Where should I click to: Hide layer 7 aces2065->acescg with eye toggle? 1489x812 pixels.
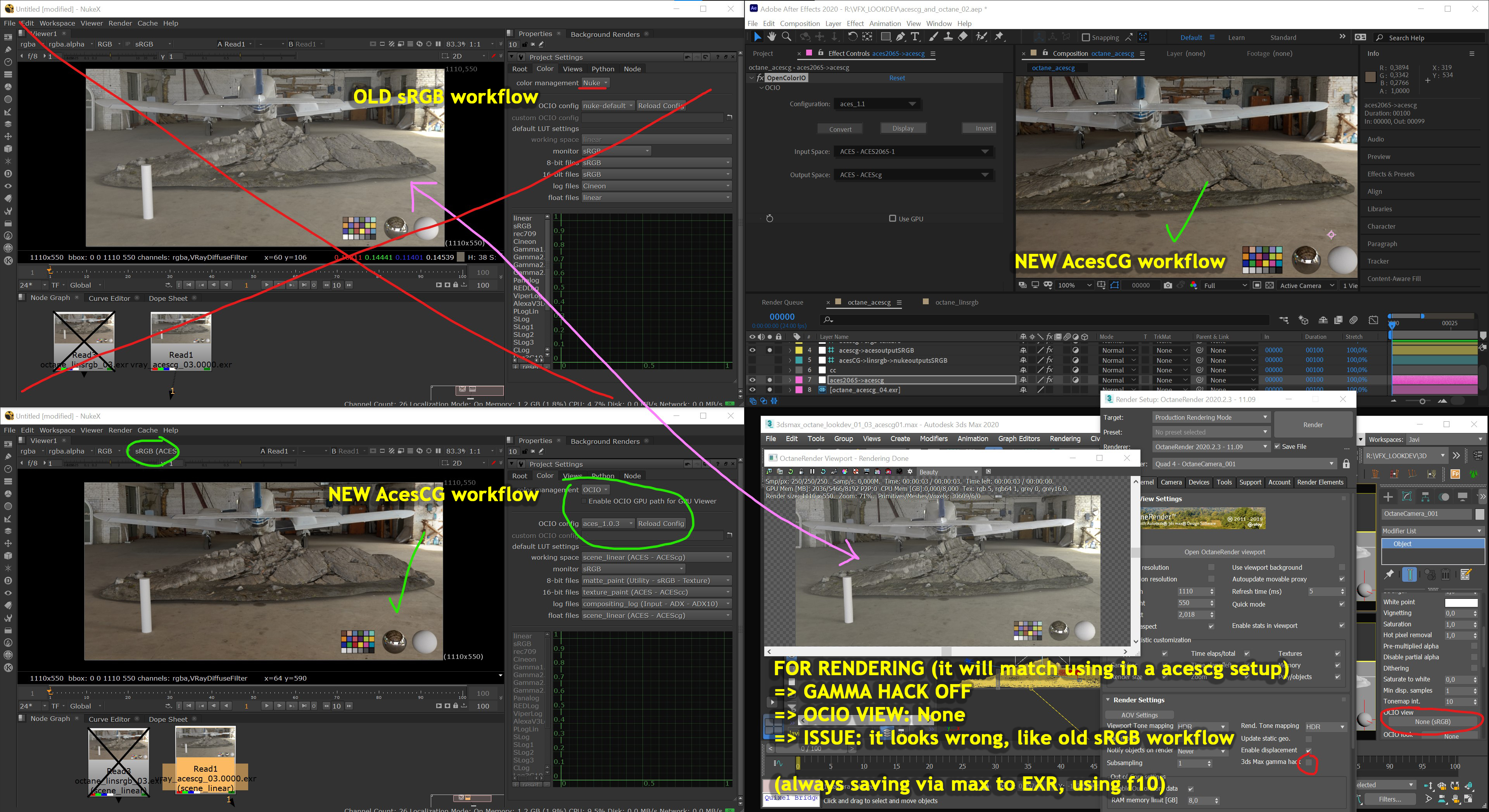click(x=752, y=380)
